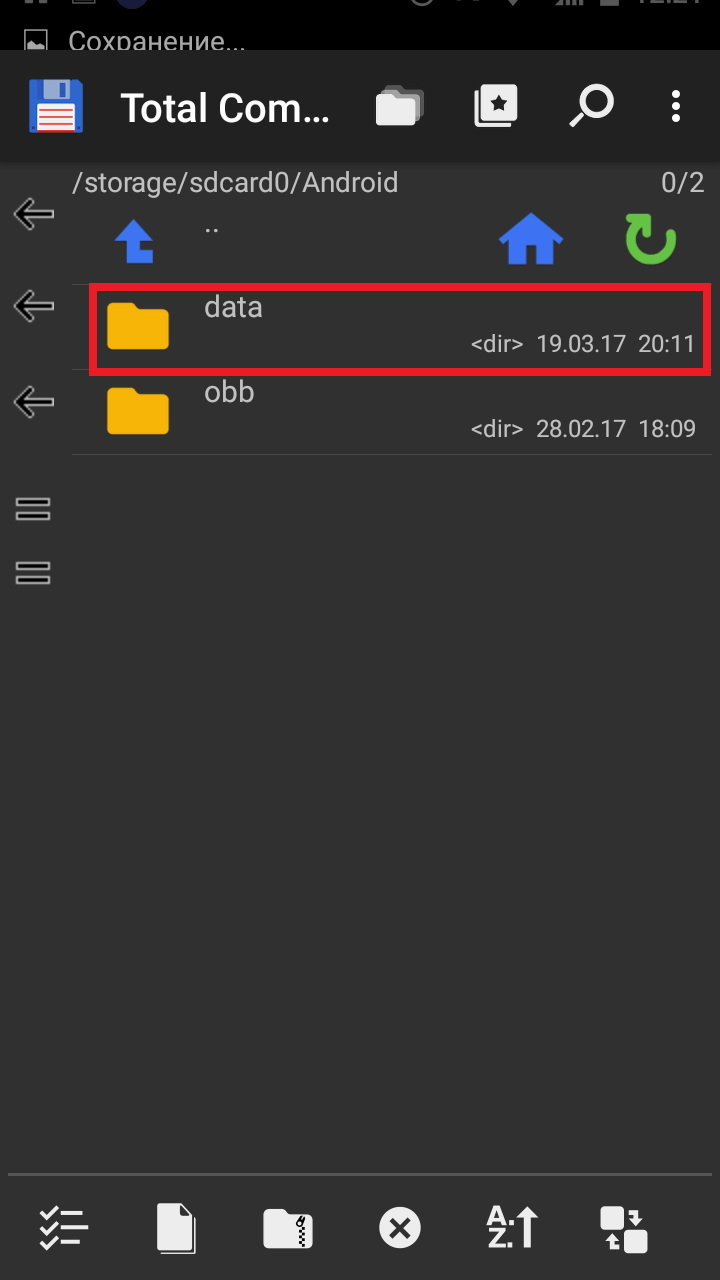Open the A-Z sort order options
Screen dimensions: 720x1280
click(x=512, y=1228)
